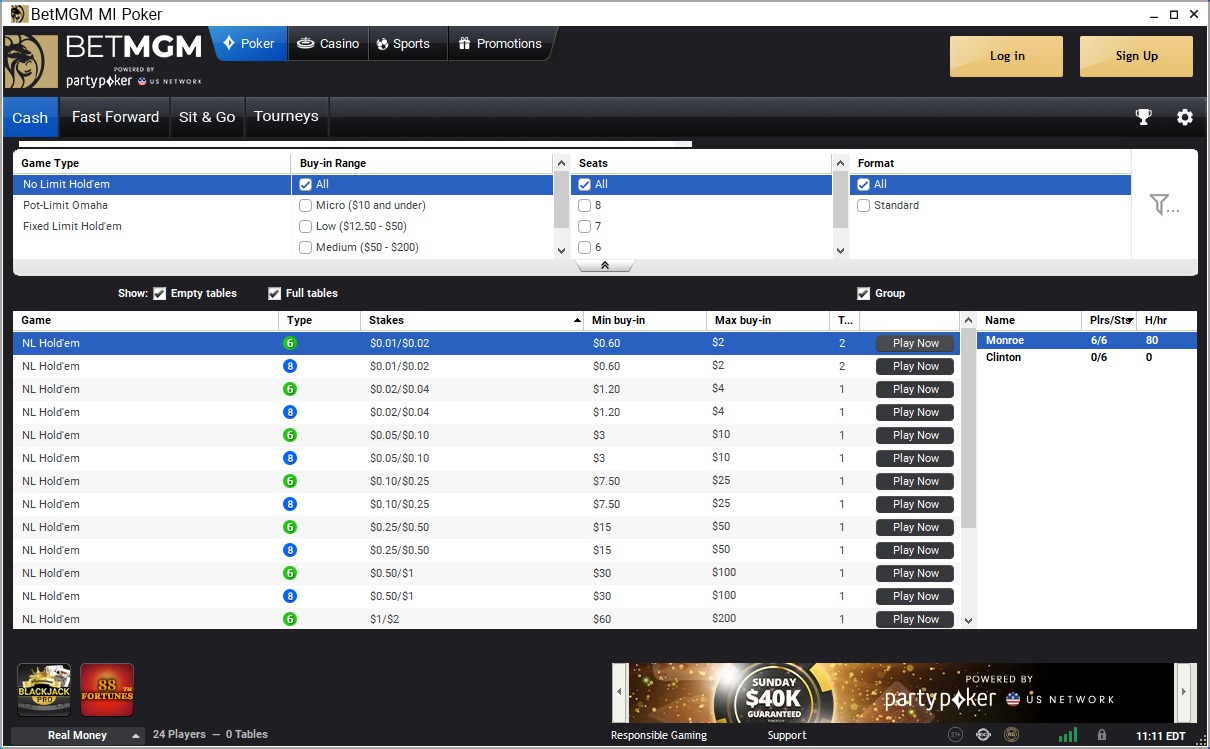Check the Micro ($10 and under) filter

pos(306,205)
